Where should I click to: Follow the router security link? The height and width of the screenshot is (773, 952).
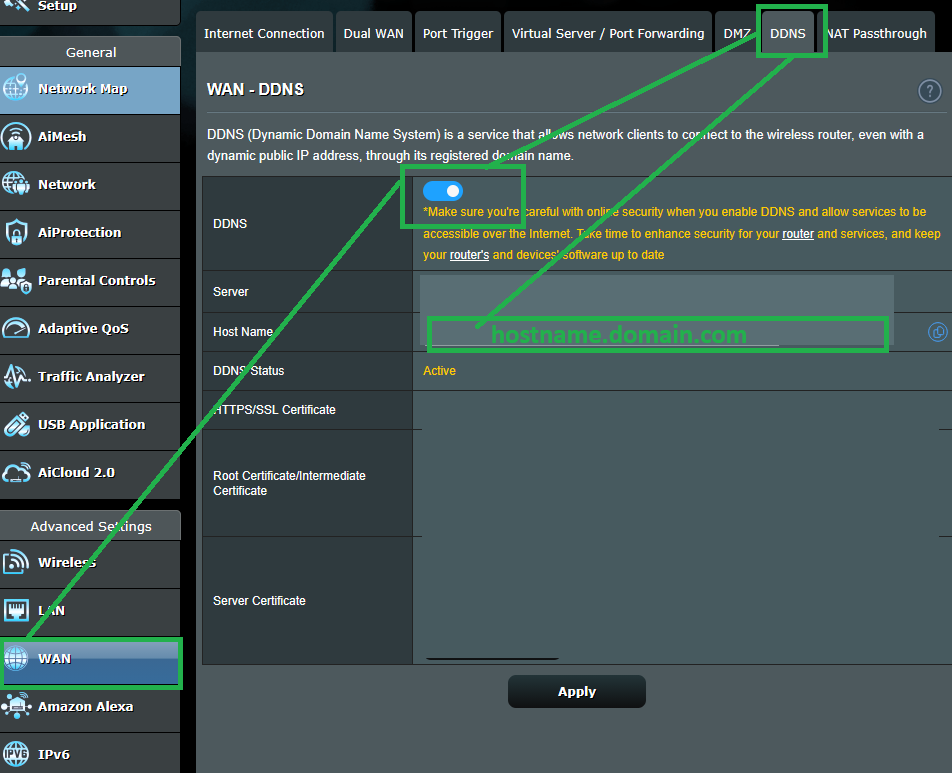(x=797, y=233)
